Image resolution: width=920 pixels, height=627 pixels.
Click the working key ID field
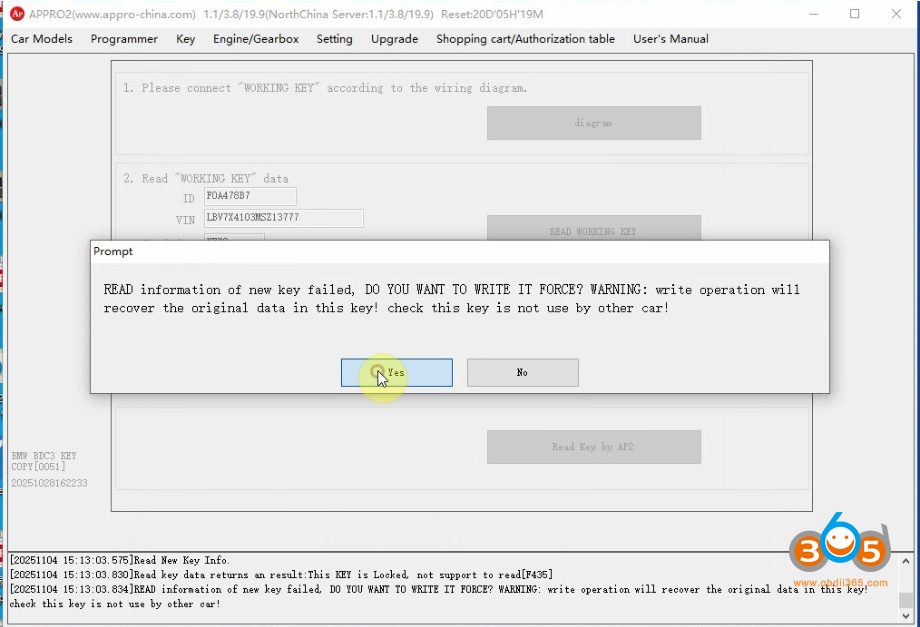click(250, 197)
